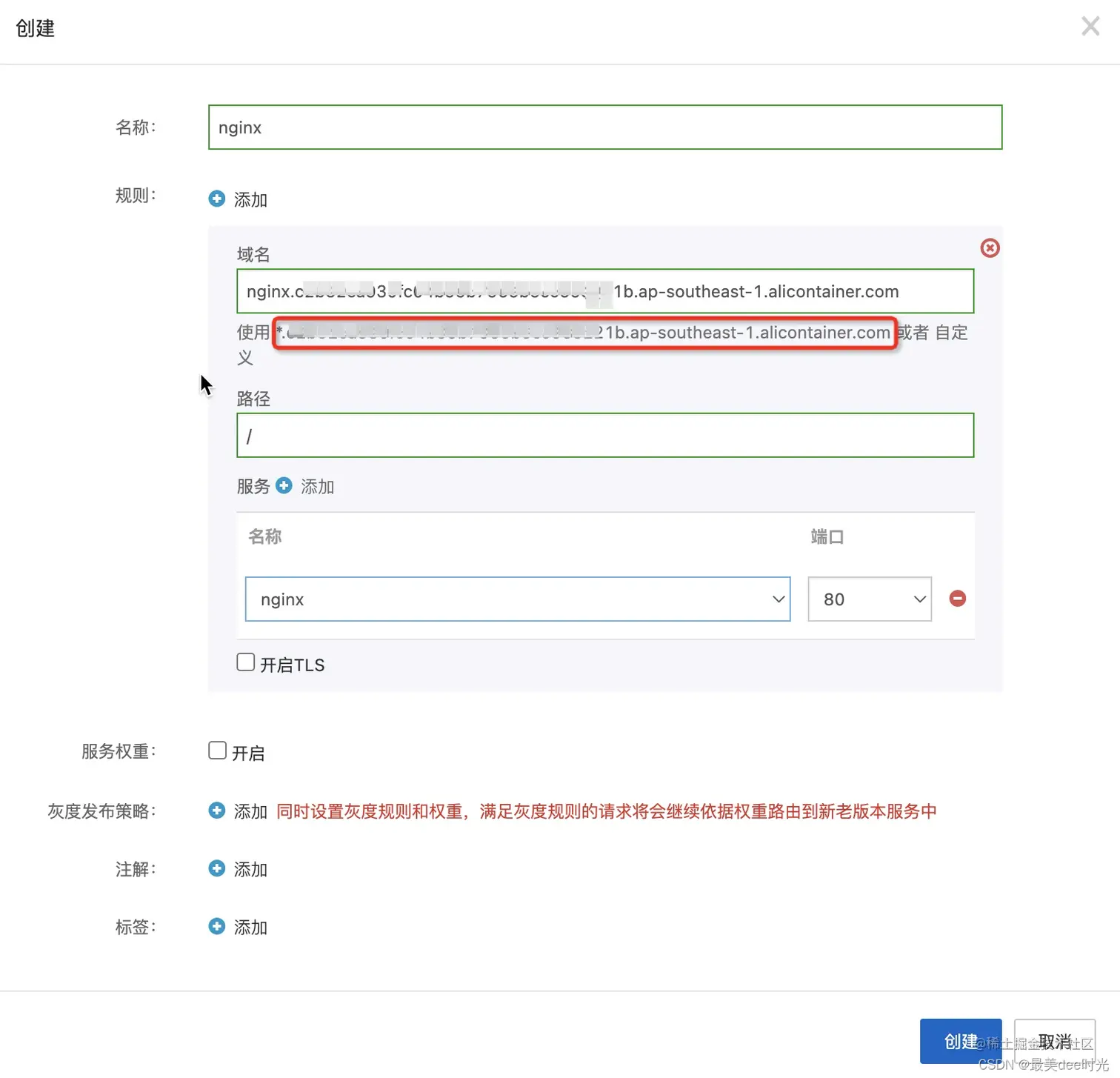Screen dimensions: 1120x1078
Task: Click the add plus icon beside 灰度发布策略
Action: [x=216, y=811]
